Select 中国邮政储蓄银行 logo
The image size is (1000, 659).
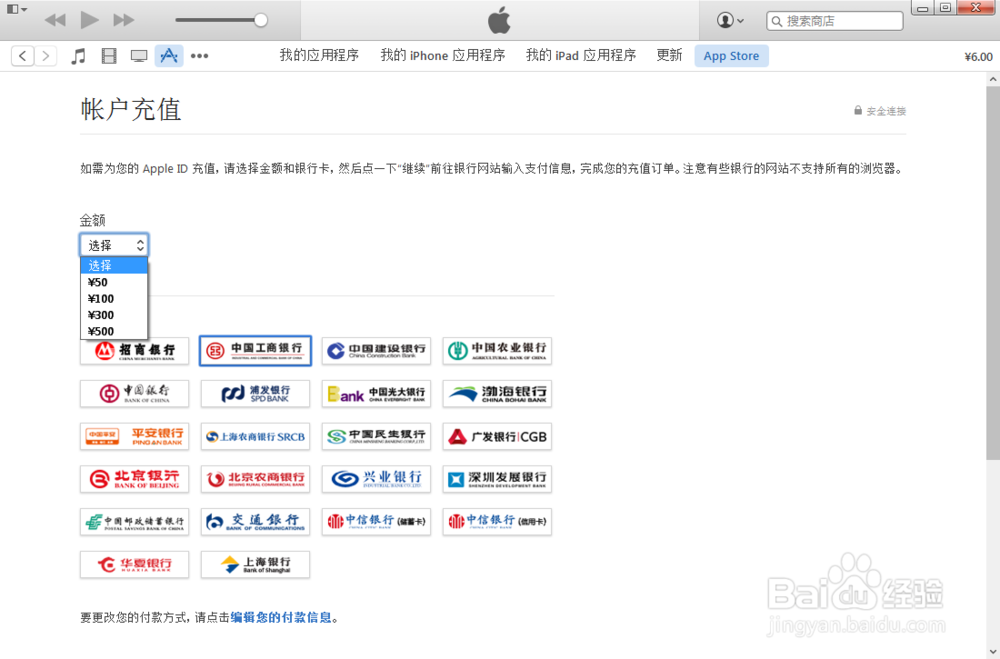(x=135, y=522)
